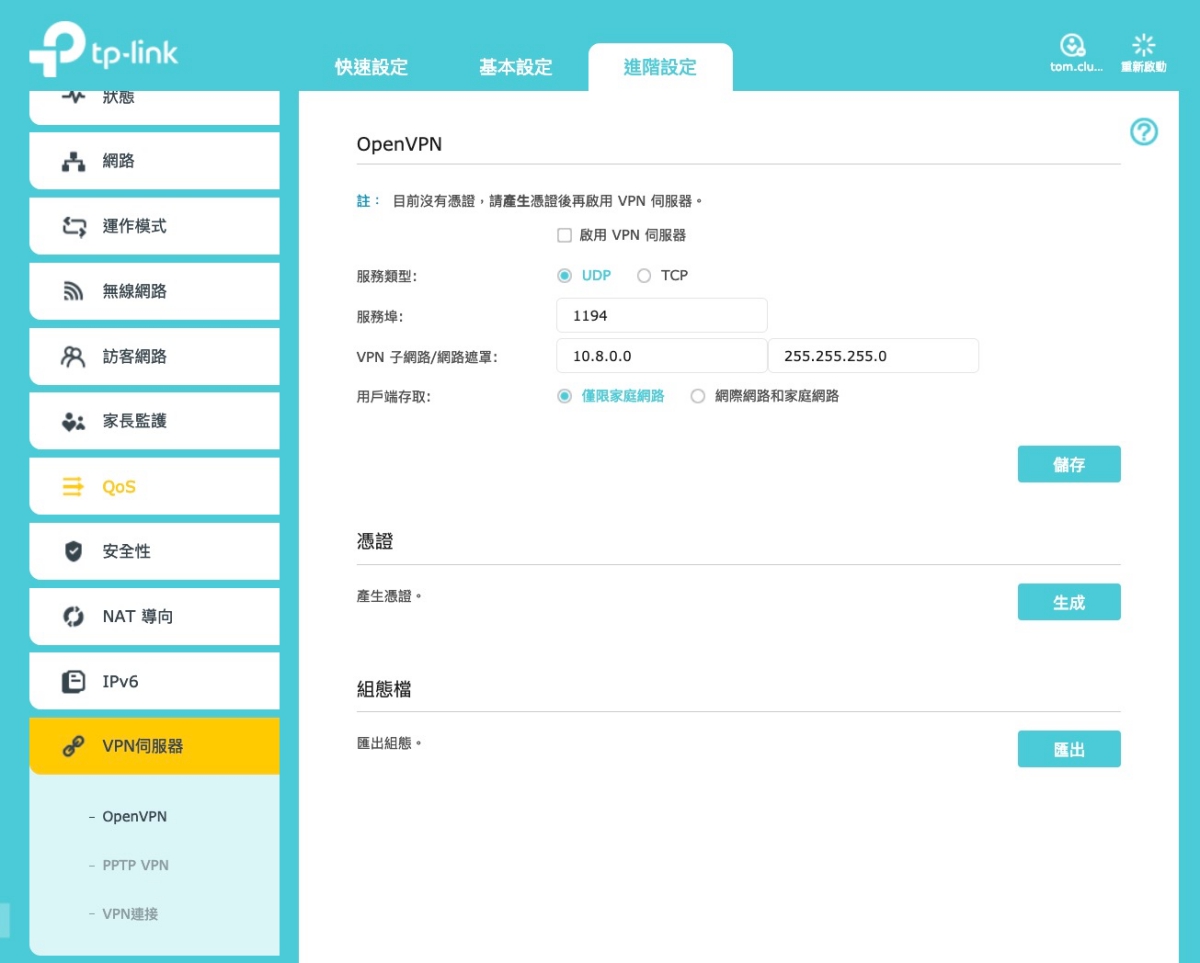
Task: Select the 無線網路 wireless icon
Action: point(74,292)
